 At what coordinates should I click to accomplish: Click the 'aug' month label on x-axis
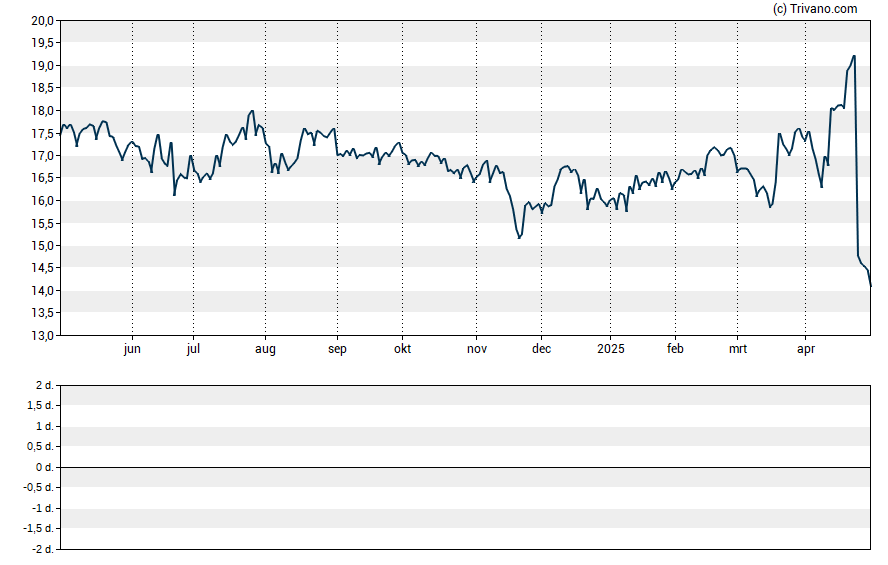[x=265, y=349]
